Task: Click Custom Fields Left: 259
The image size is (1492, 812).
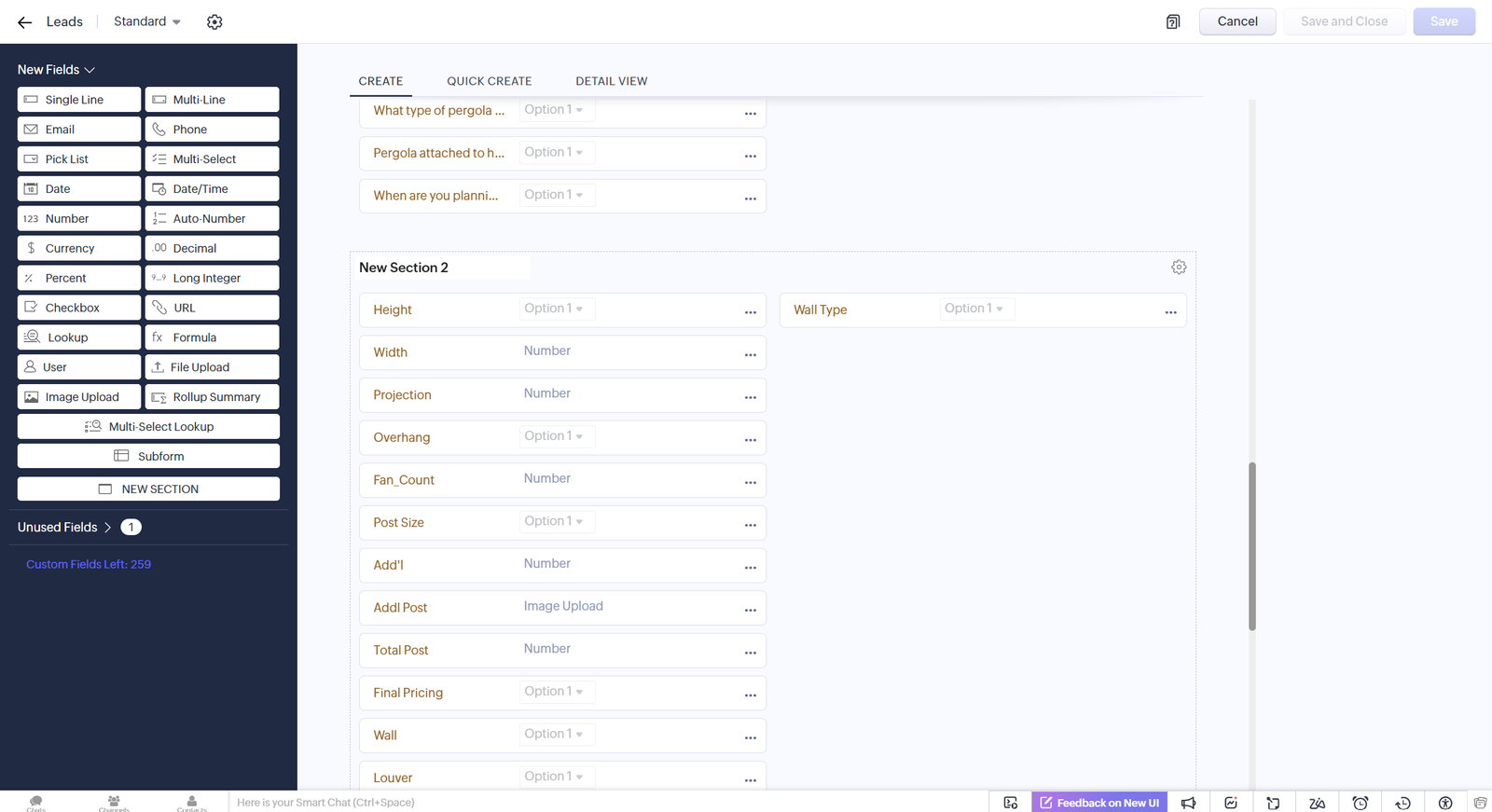Action: point(89,565)
